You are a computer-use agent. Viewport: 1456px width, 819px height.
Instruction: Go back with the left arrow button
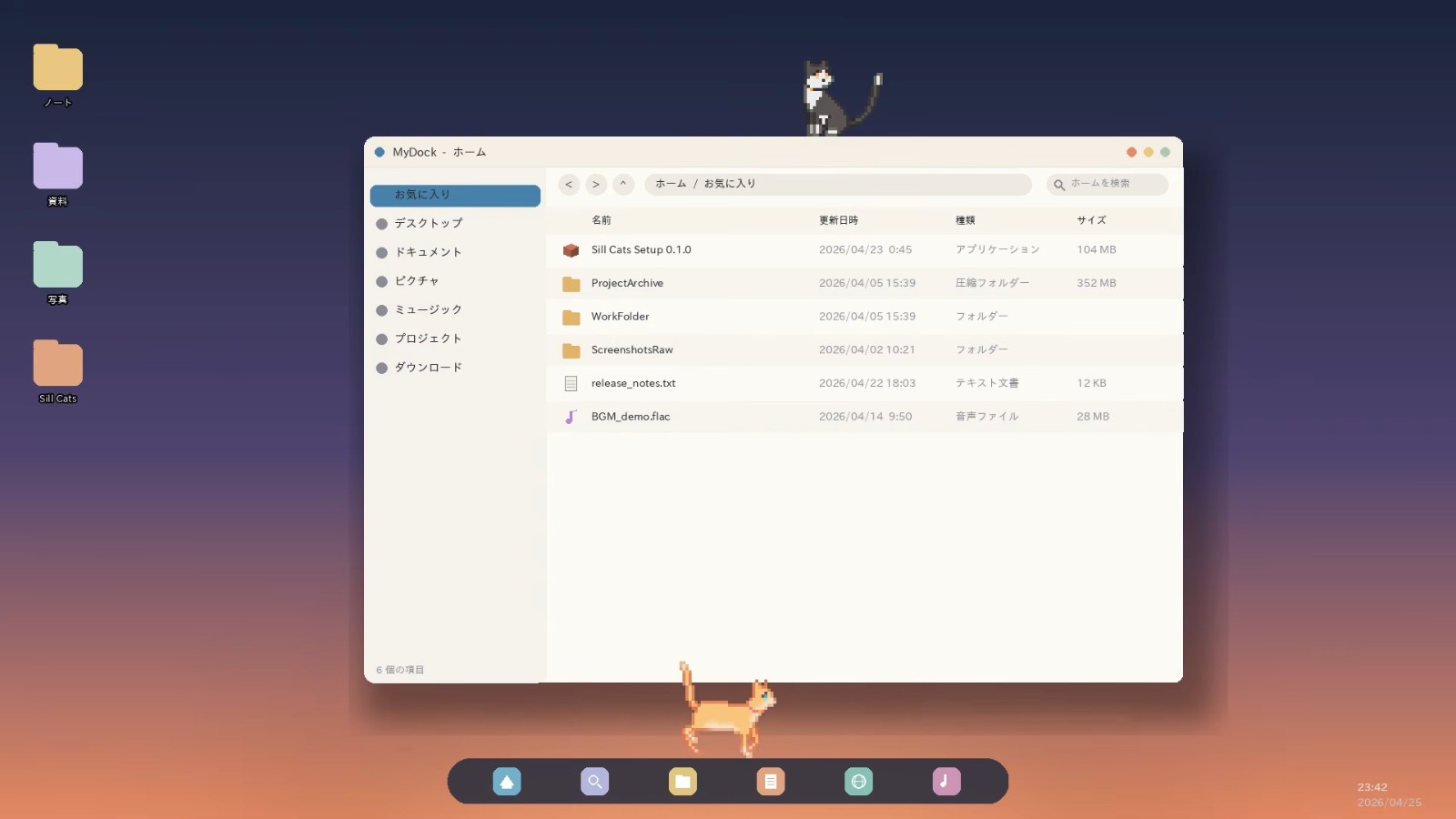(569, 184)
